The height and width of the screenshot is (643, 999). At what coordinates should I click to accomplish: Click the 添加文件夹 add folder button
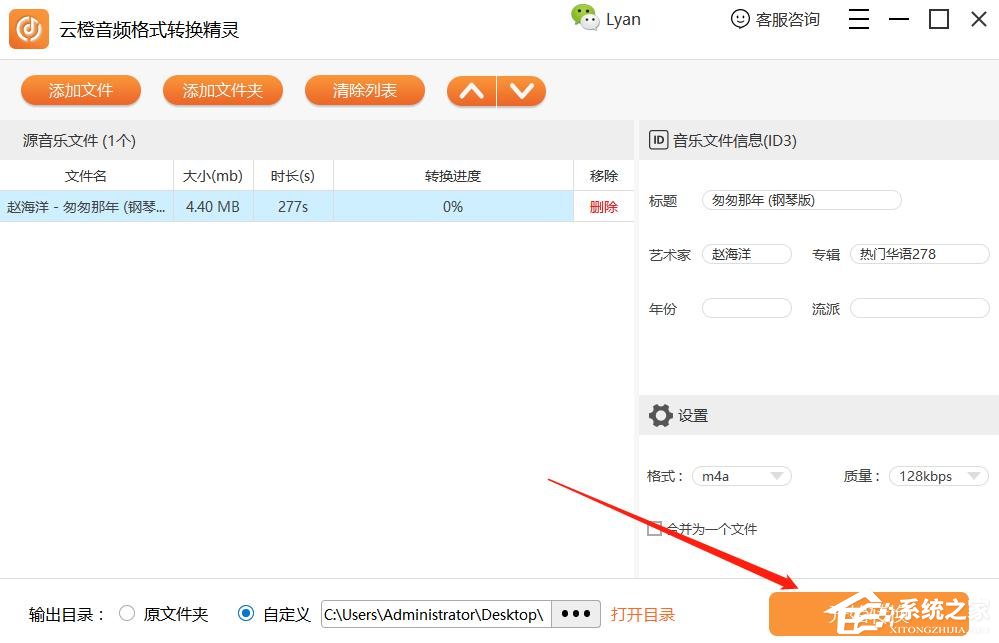point(222,90)
